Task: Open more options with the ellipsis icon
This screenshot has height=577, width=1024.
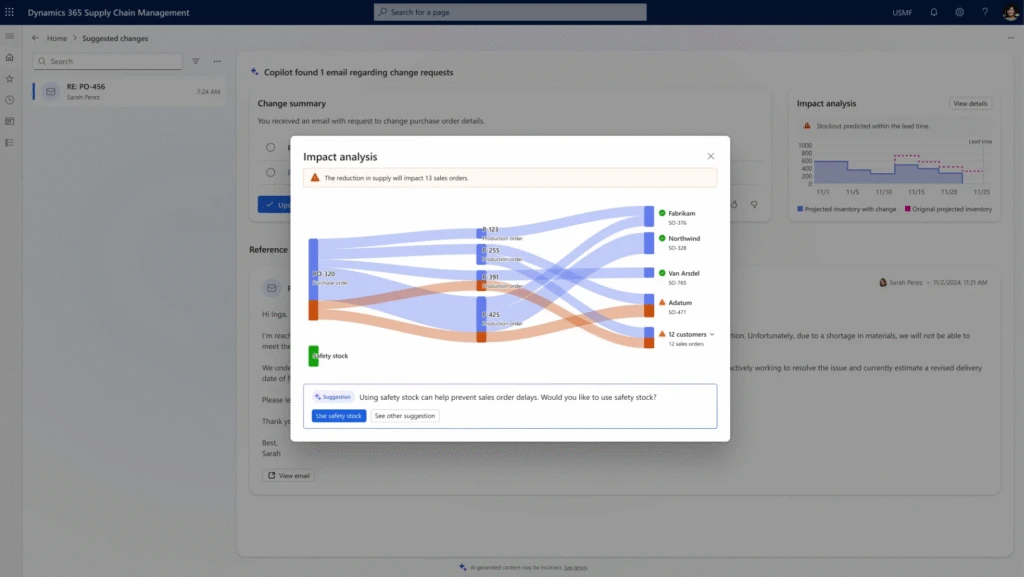Action: point(217,61)
